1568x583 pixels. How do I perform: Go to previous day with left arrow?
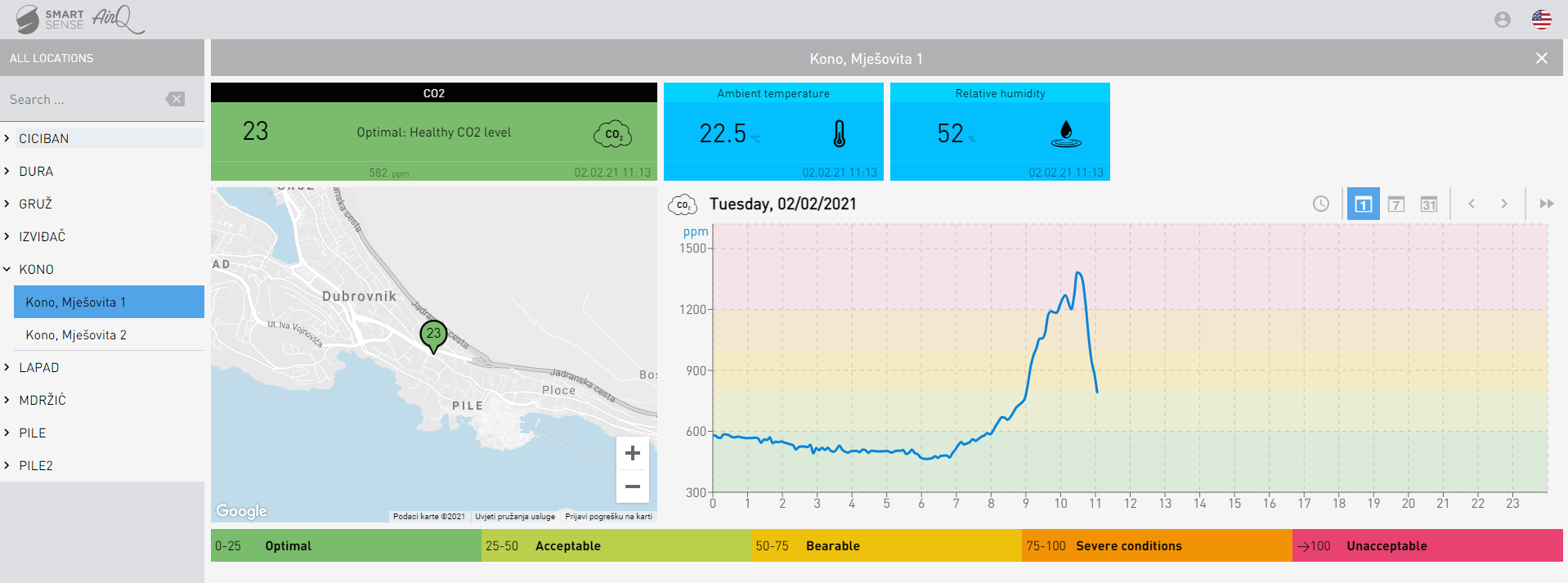[x=1471, y=204]
